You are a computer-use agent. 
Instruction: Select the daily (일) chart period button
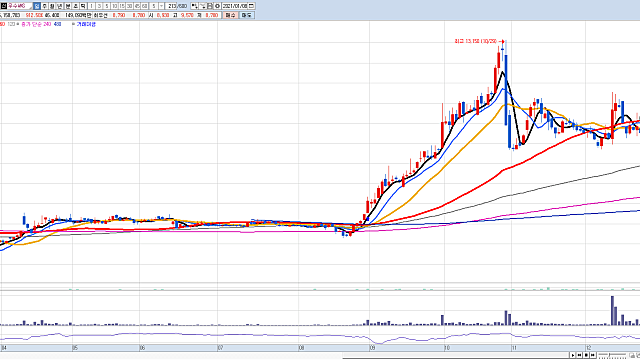36,6
